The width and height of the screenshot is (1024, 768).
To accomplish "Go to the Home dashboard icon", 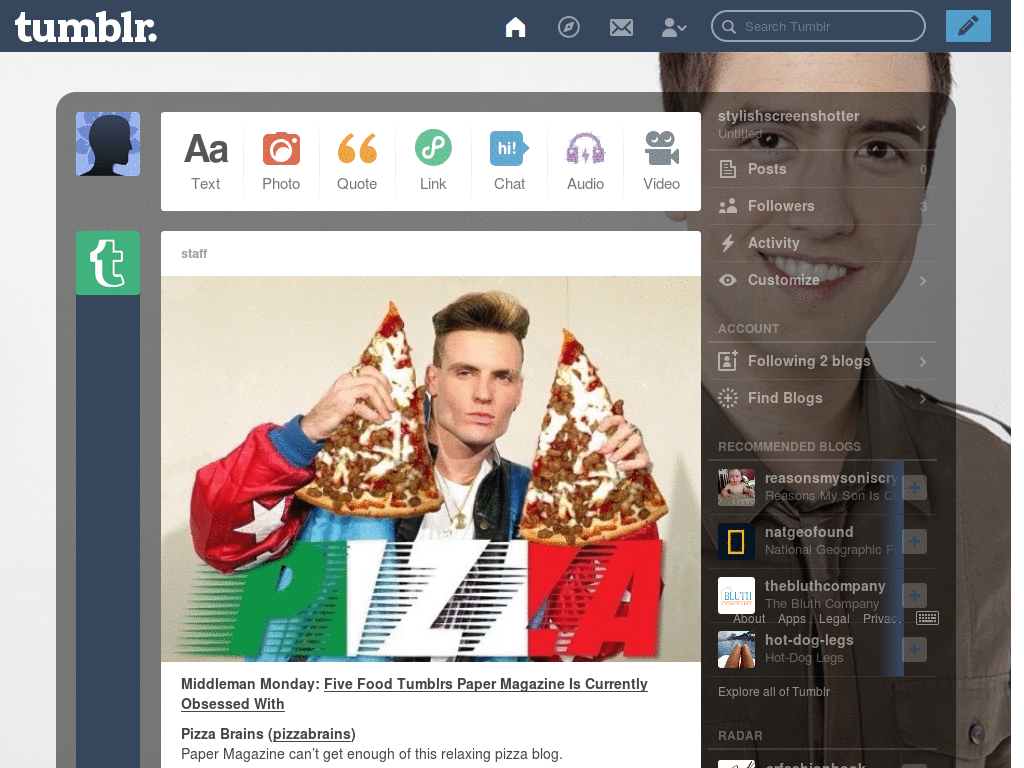I will tap(515, 27).
